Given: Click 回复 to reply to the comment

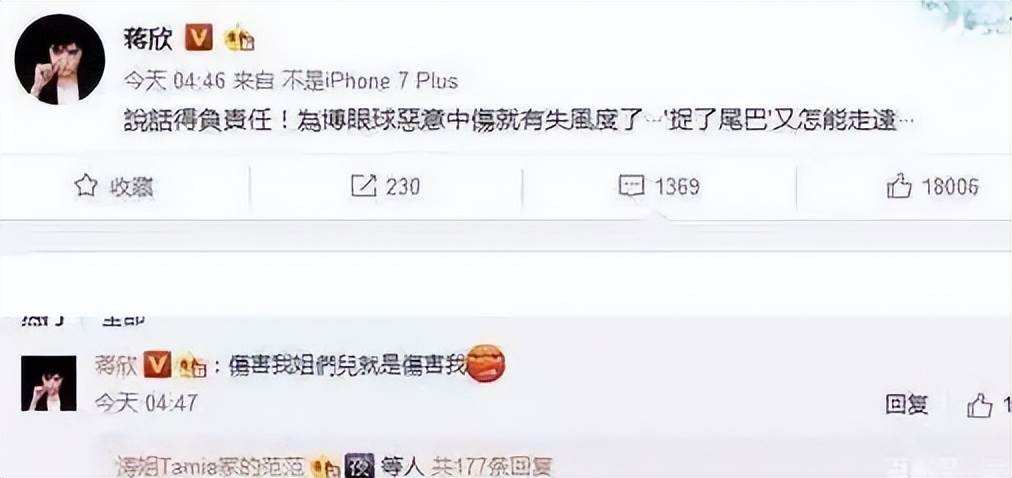Looking at the screenshot, I should (x=906, y=405).
